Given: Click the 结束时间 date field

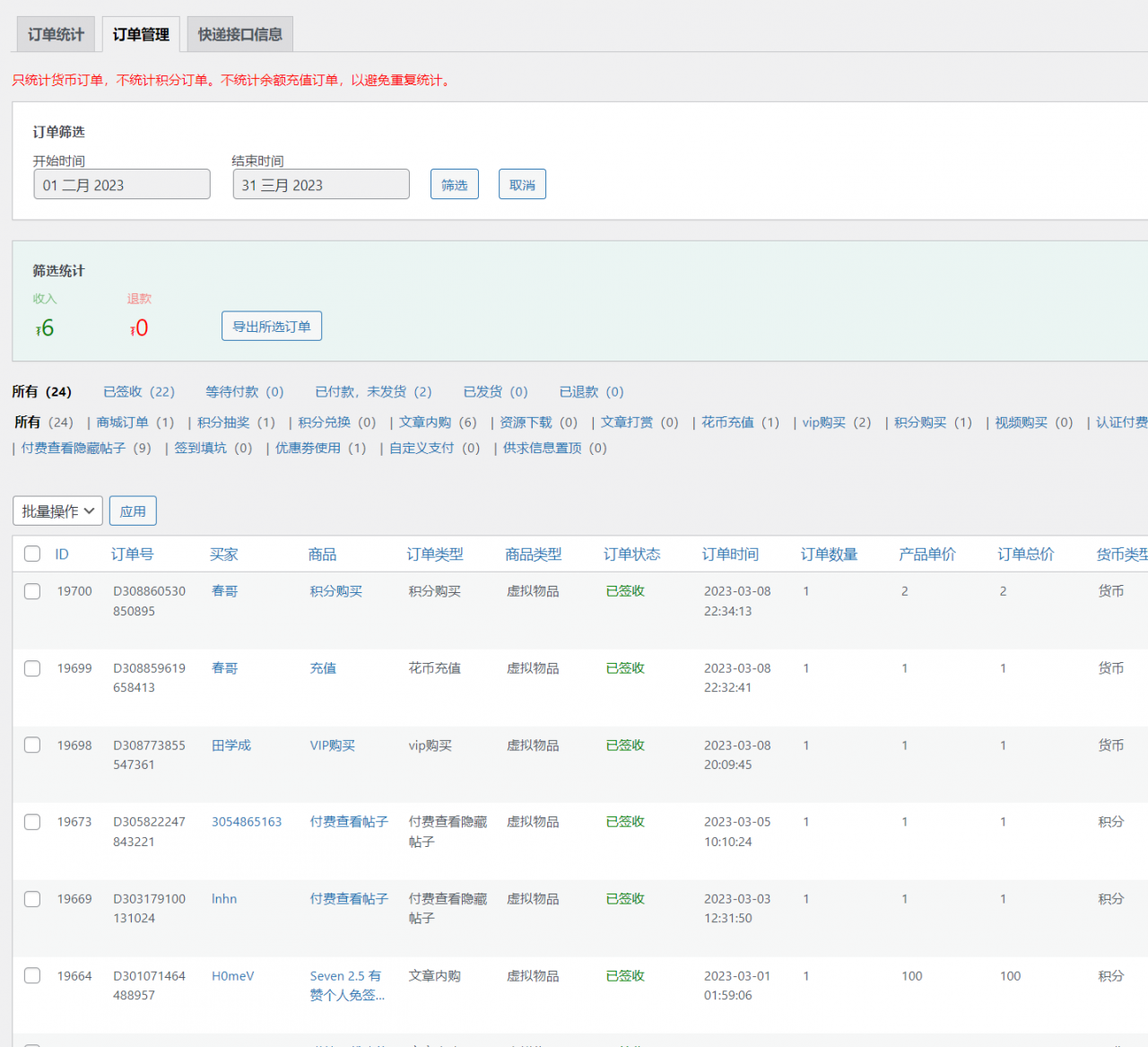Looking at the screenshot, I should coord(321,185).
